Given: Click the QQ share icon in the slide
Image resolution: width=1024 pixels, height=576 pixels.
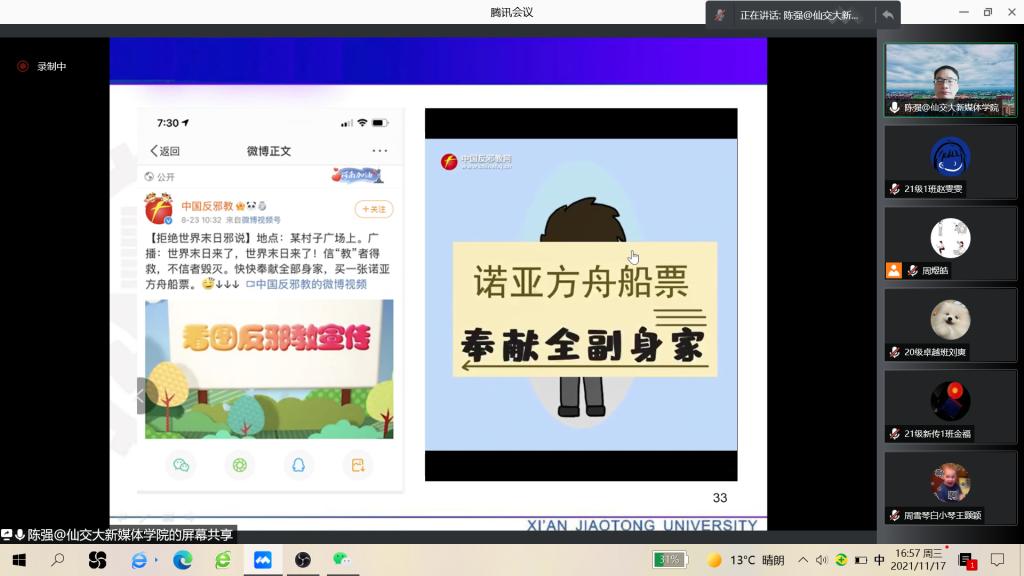Looking at the screenshot, I should (298, 465).
